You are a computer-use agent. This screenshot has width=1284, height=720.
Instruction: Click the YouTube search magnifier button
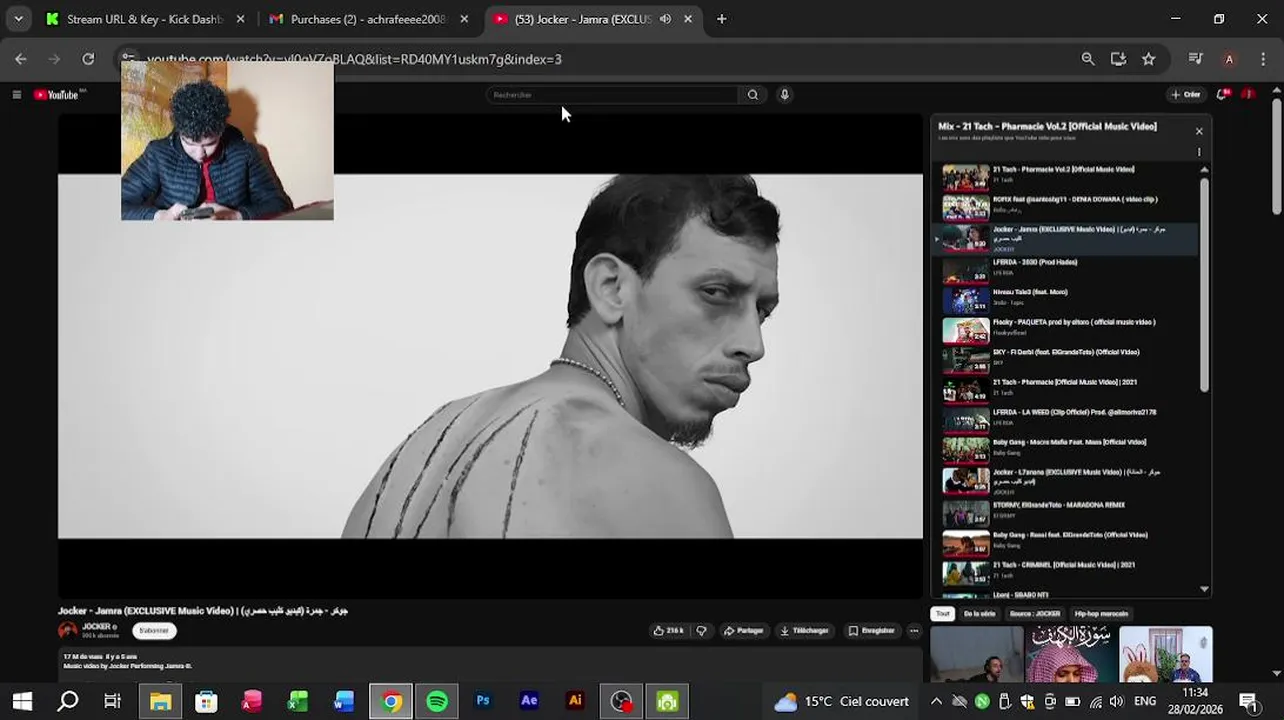pyautogui.click(x=753, y=94)
